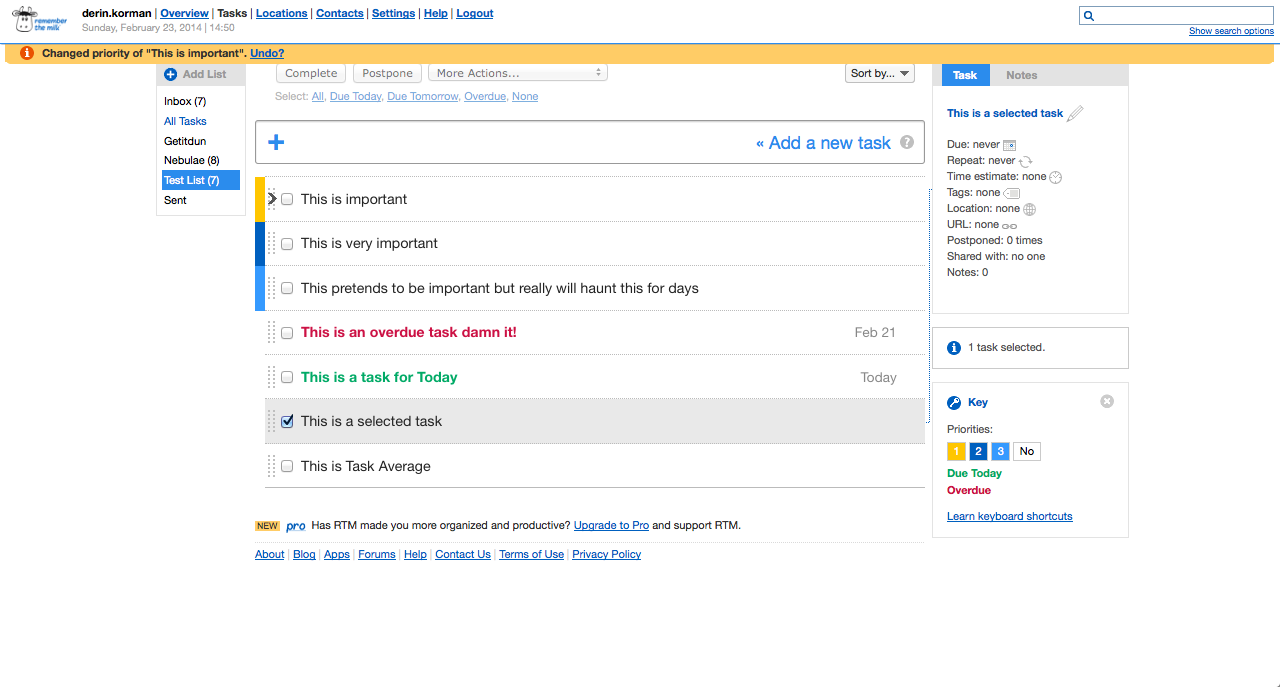The image size is (1280, 687).
Task: Uncheck 'This is a selected task' checkbox
Action: (x=287, y=421)
